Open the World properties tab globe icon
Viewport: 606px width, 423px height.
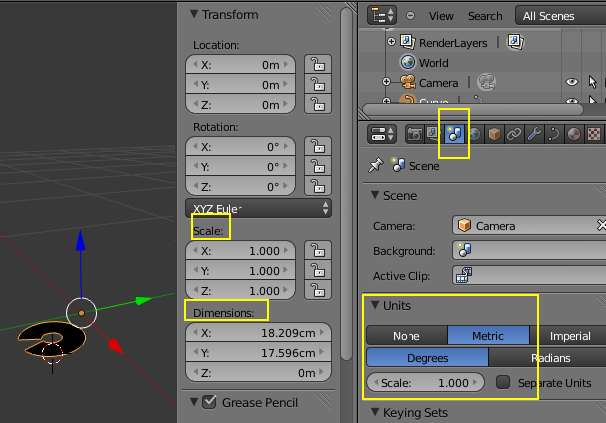pos(474,134)
